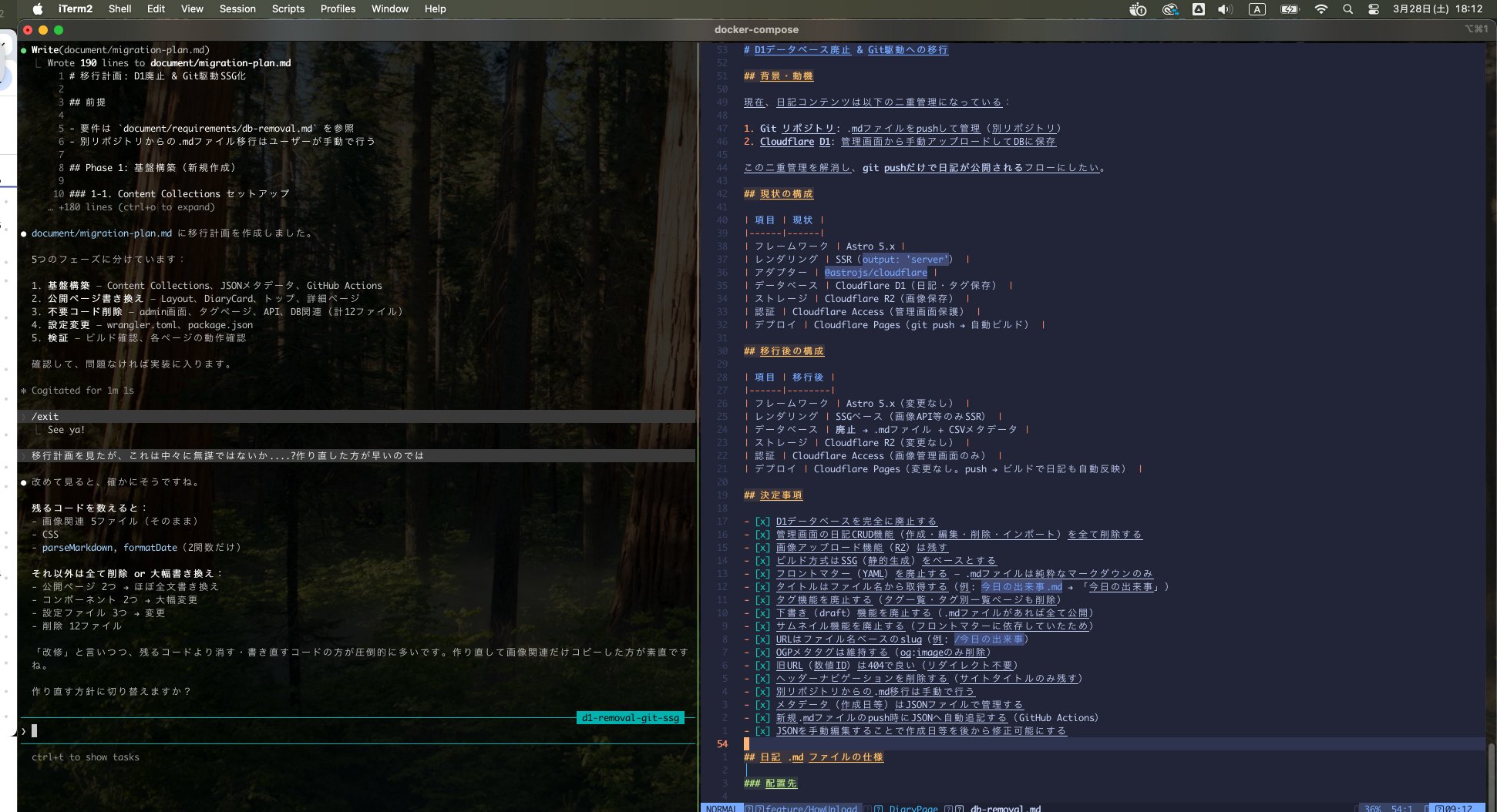Open the Docker menu bar icon

[1138, 9]
